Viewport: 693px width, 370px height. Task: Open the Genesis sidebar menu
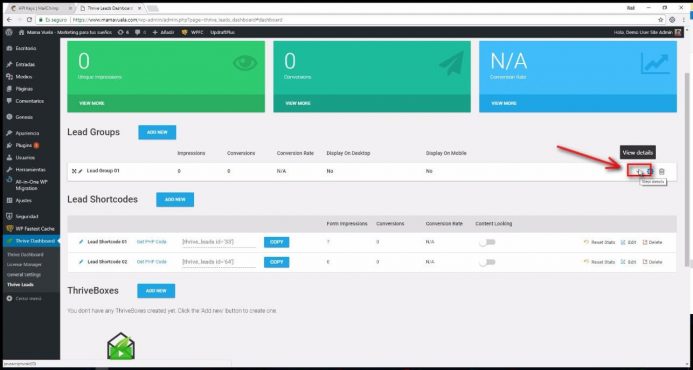click(x=24, y=117)
